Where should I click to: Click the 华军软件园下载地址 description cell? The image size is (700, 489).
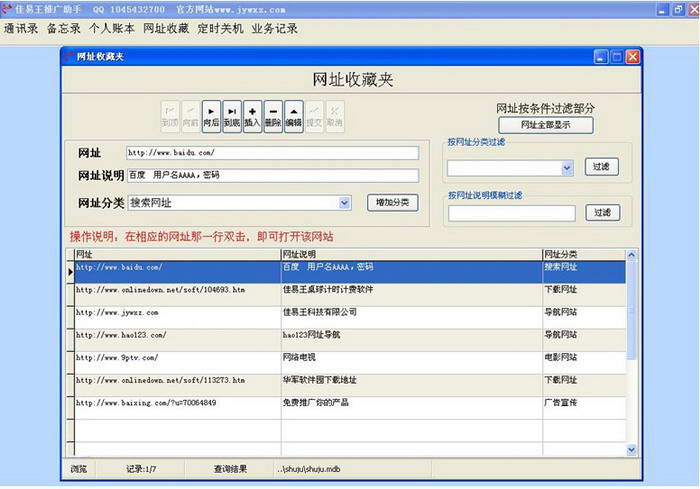[x=412, y=385]
